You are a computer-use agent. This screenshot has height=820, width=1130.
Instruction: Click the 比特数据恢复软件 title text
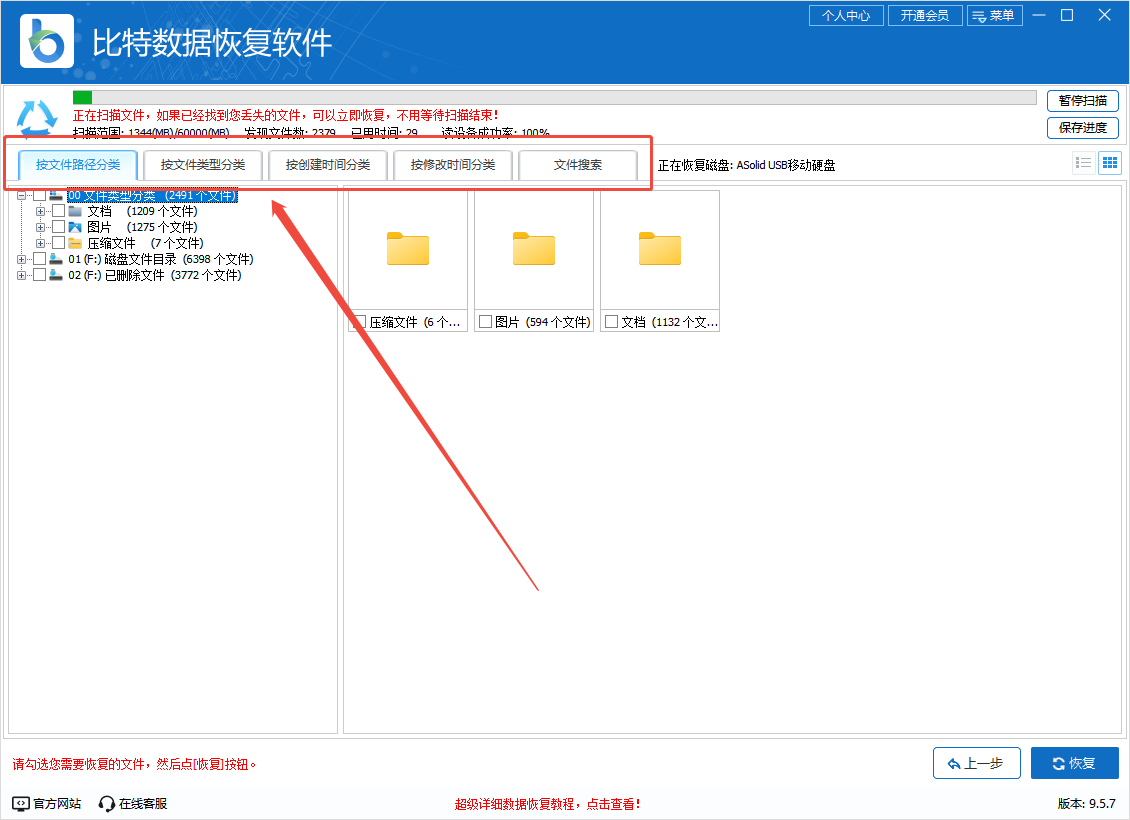[x=212, y=43]
